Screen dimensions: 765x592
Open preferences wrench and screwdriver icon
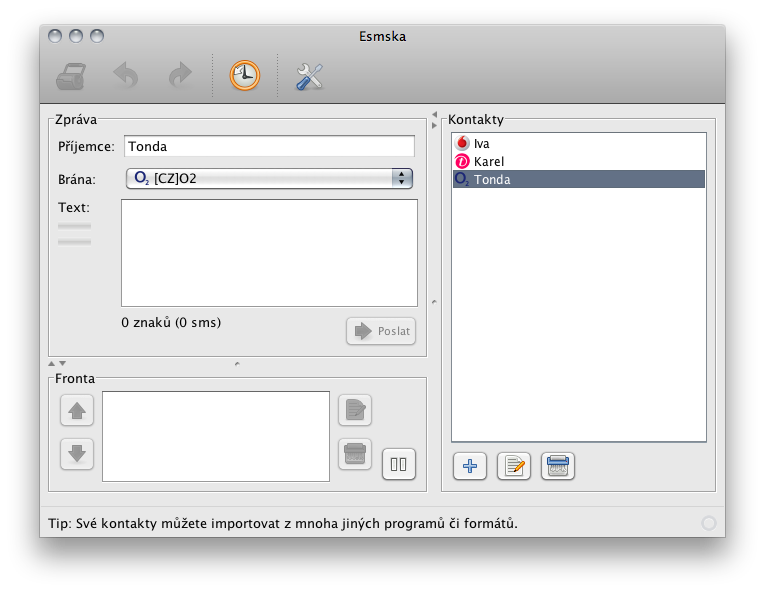tap(309, 76)
